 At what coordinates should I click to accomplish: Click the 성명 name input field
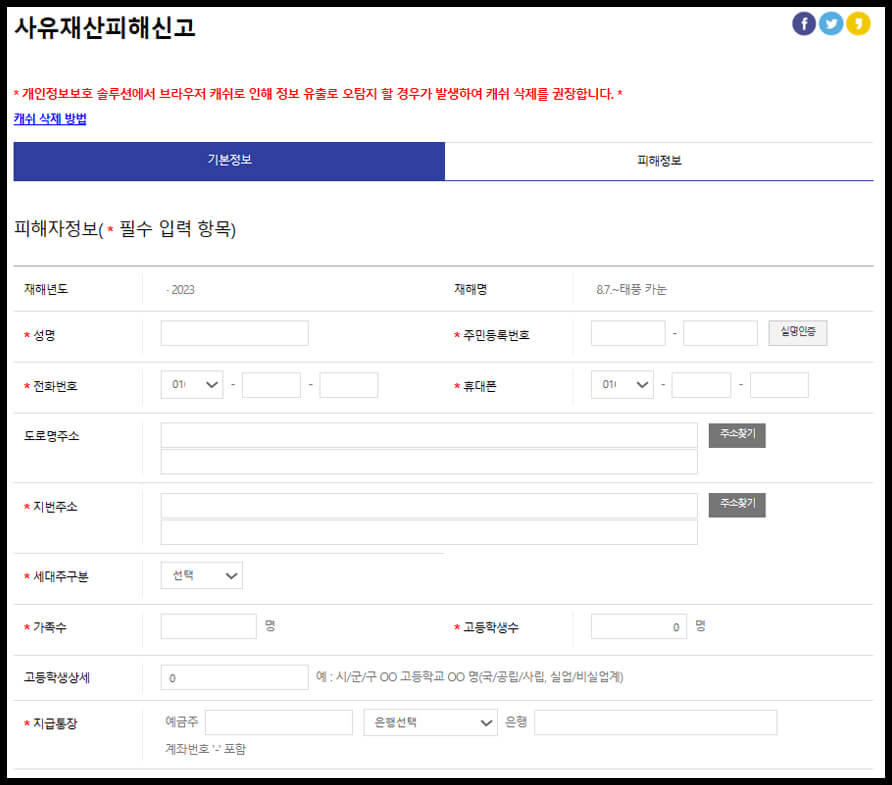[x=234, y=333]
